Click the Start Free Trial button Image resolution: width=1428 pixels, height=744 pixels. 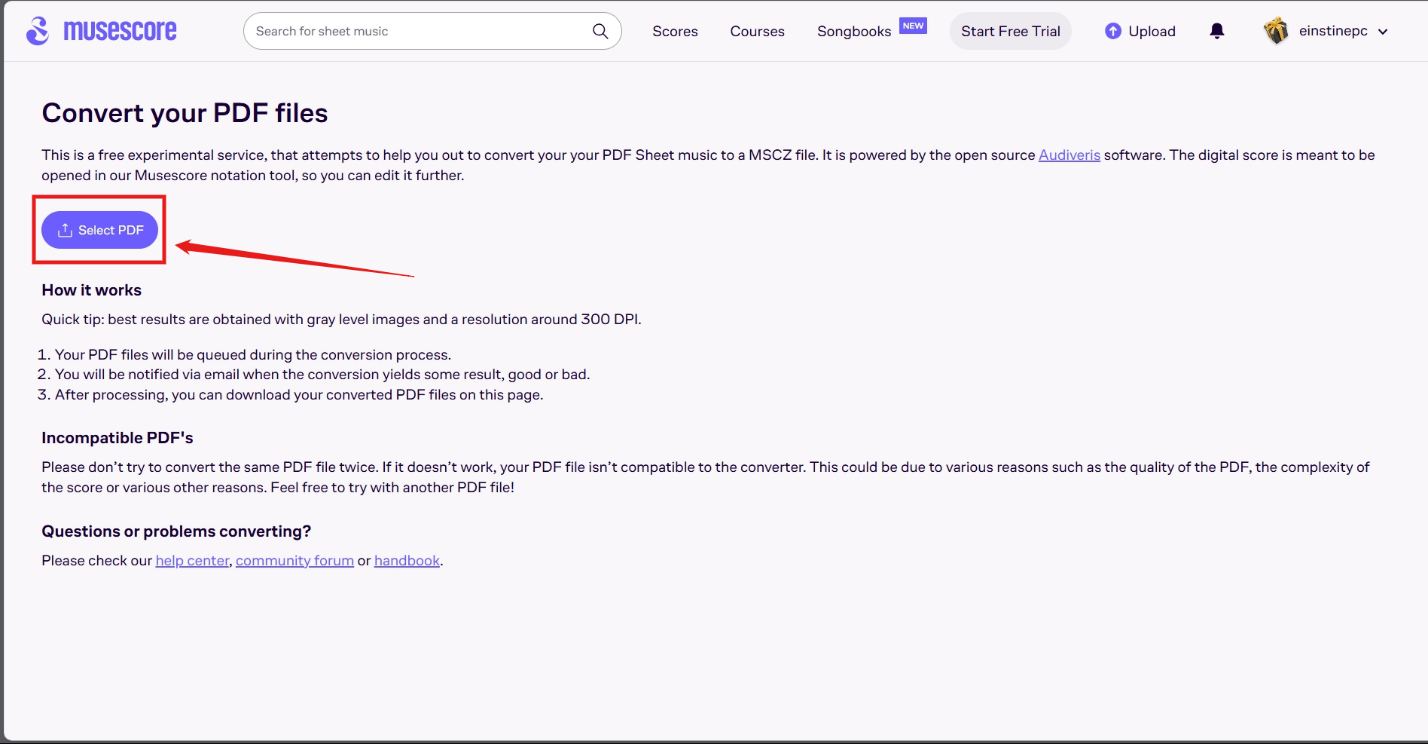tap(1010, 31)
